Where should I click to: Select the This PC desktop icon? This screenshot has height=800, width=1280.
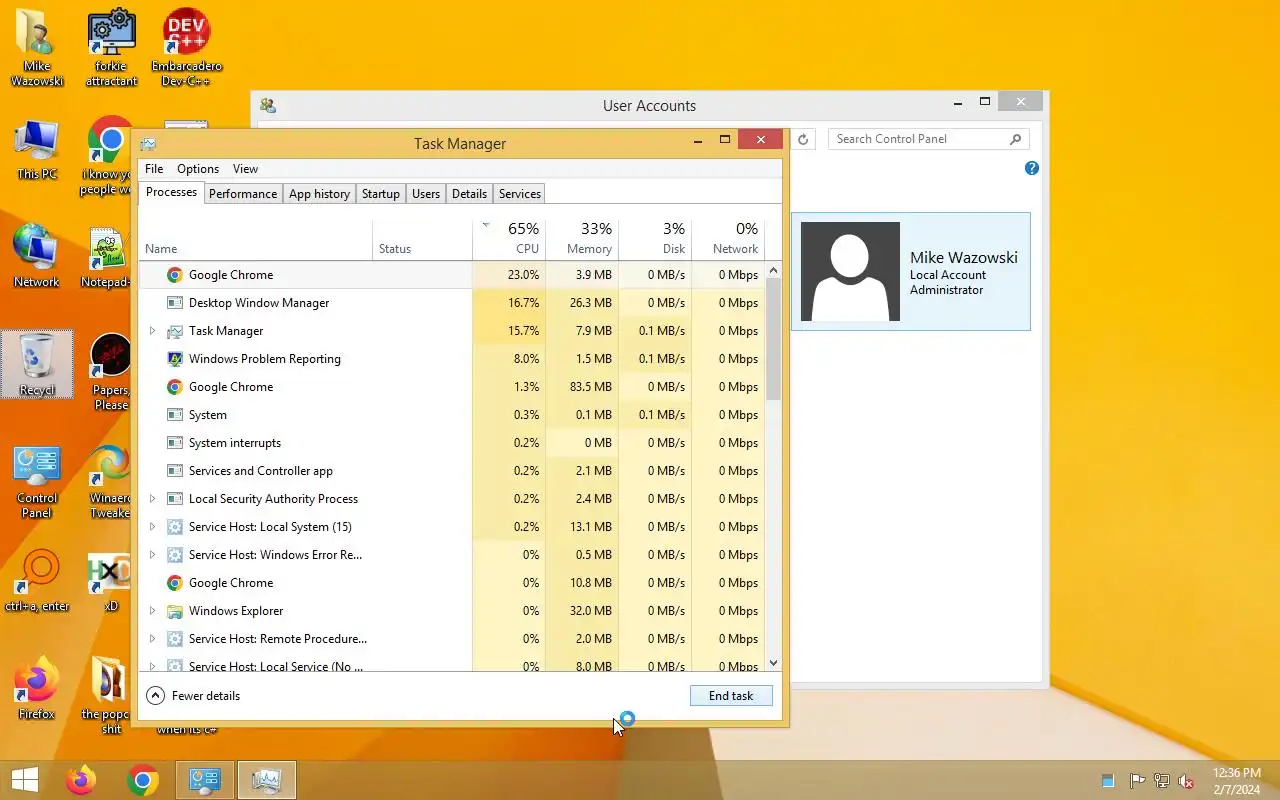(37, 150)
